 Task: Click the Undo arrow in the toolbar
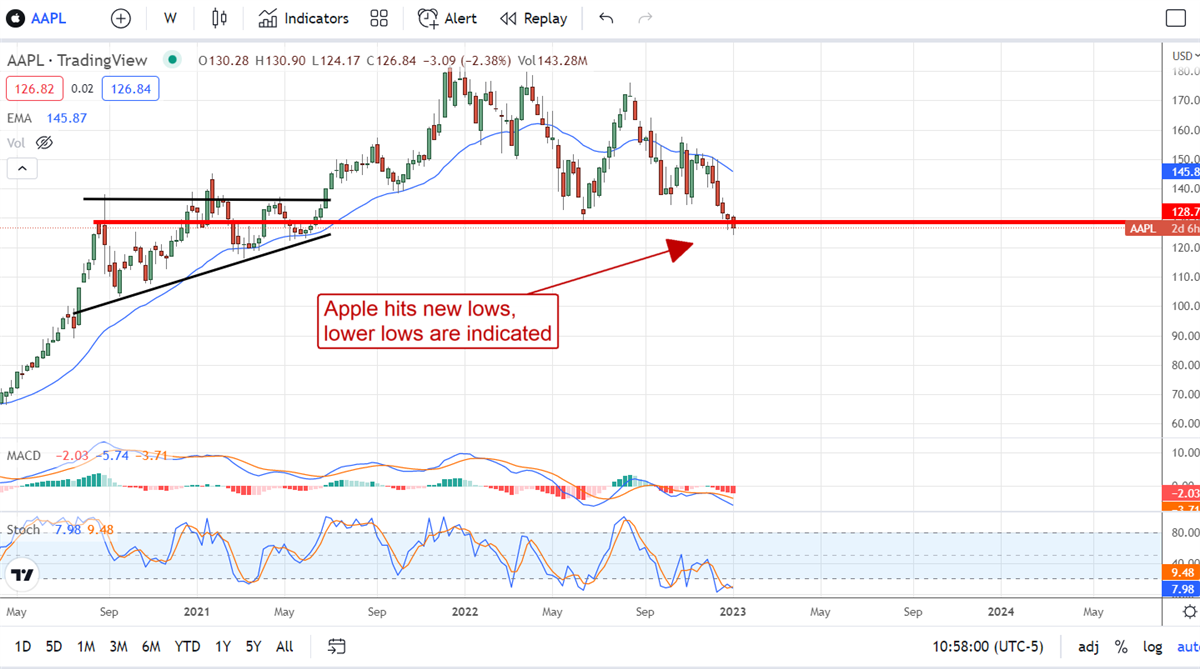pos(606,18)
